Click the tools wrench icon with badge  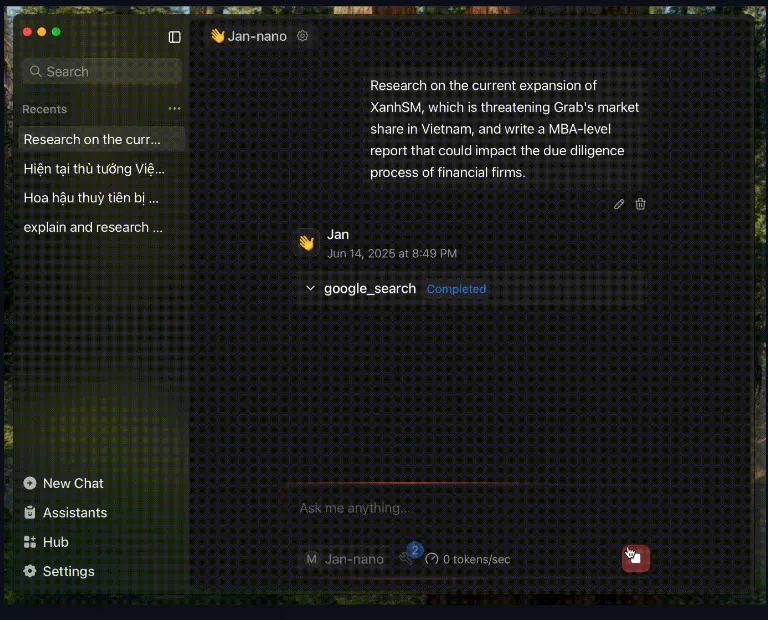[x=407, y=558]
